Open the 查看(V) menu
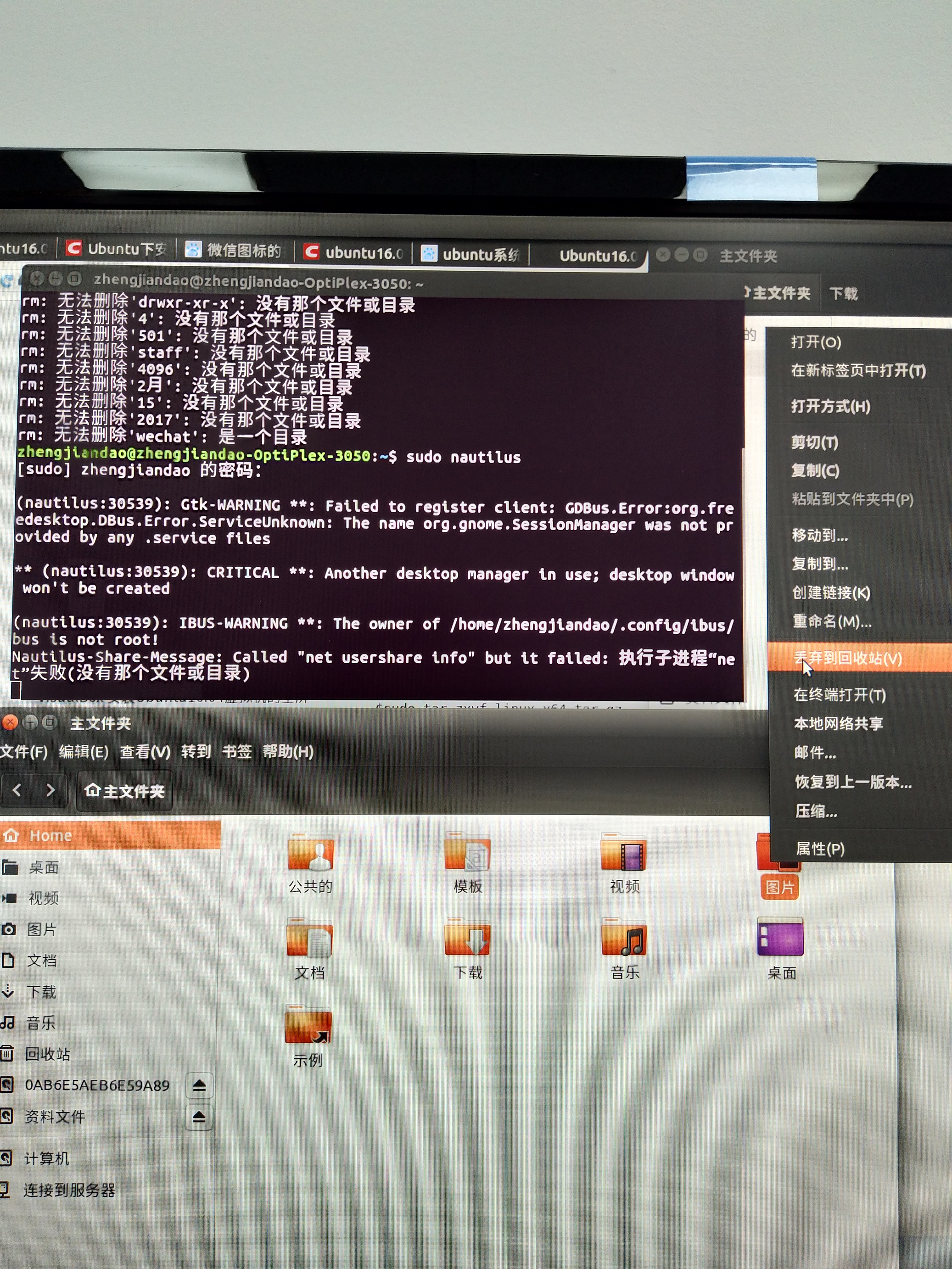The height and width of the screenshot is (1269, 952). tap(145, 752)
